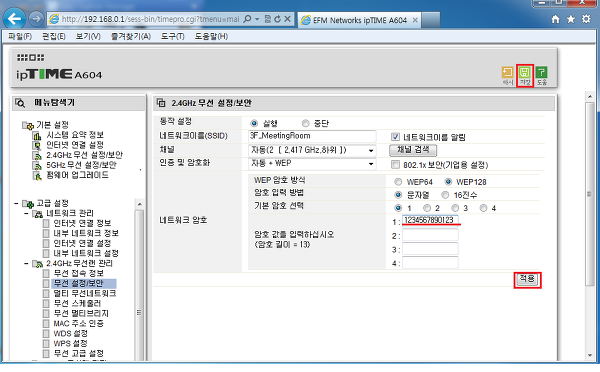Click the key 1 password input field
Screen dimensions: 600x372
coord(430,220)
